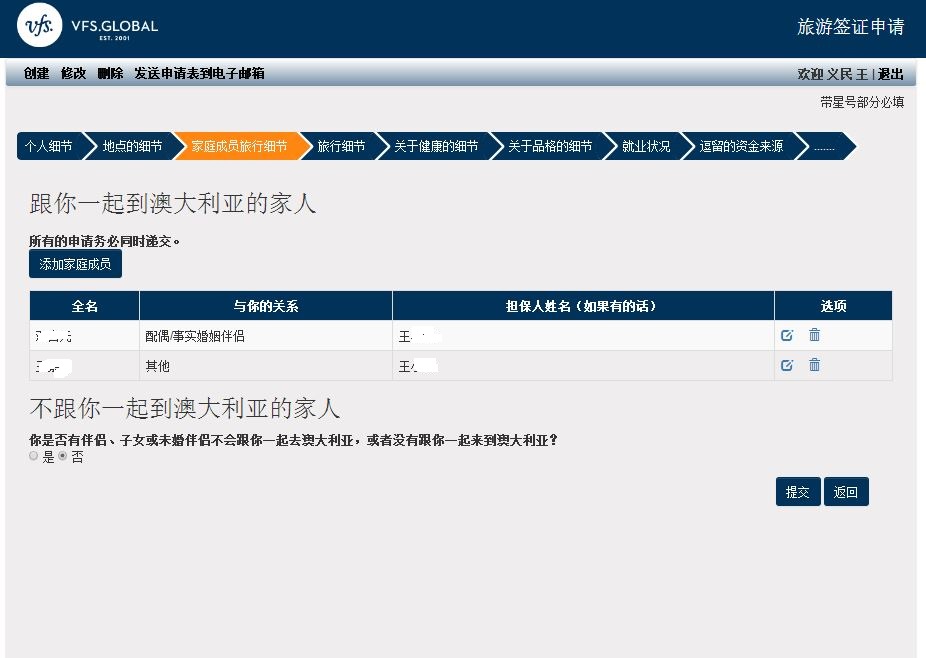Log out via the 退出 link
The width and height of the screenshot is (926, 658).
(x=890, y=75)
